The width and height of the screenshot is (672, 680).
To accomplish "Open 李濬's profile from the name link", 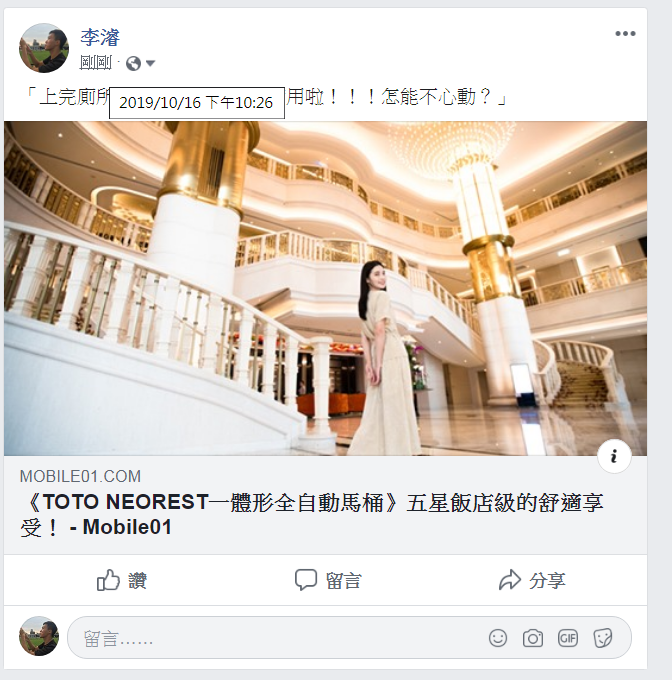I will pos(100,37).
